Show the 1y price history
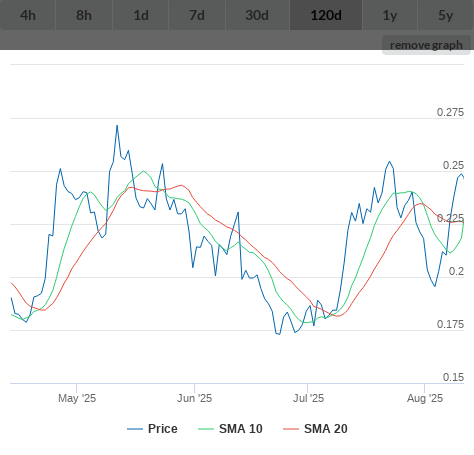 (x=390, y=15)
